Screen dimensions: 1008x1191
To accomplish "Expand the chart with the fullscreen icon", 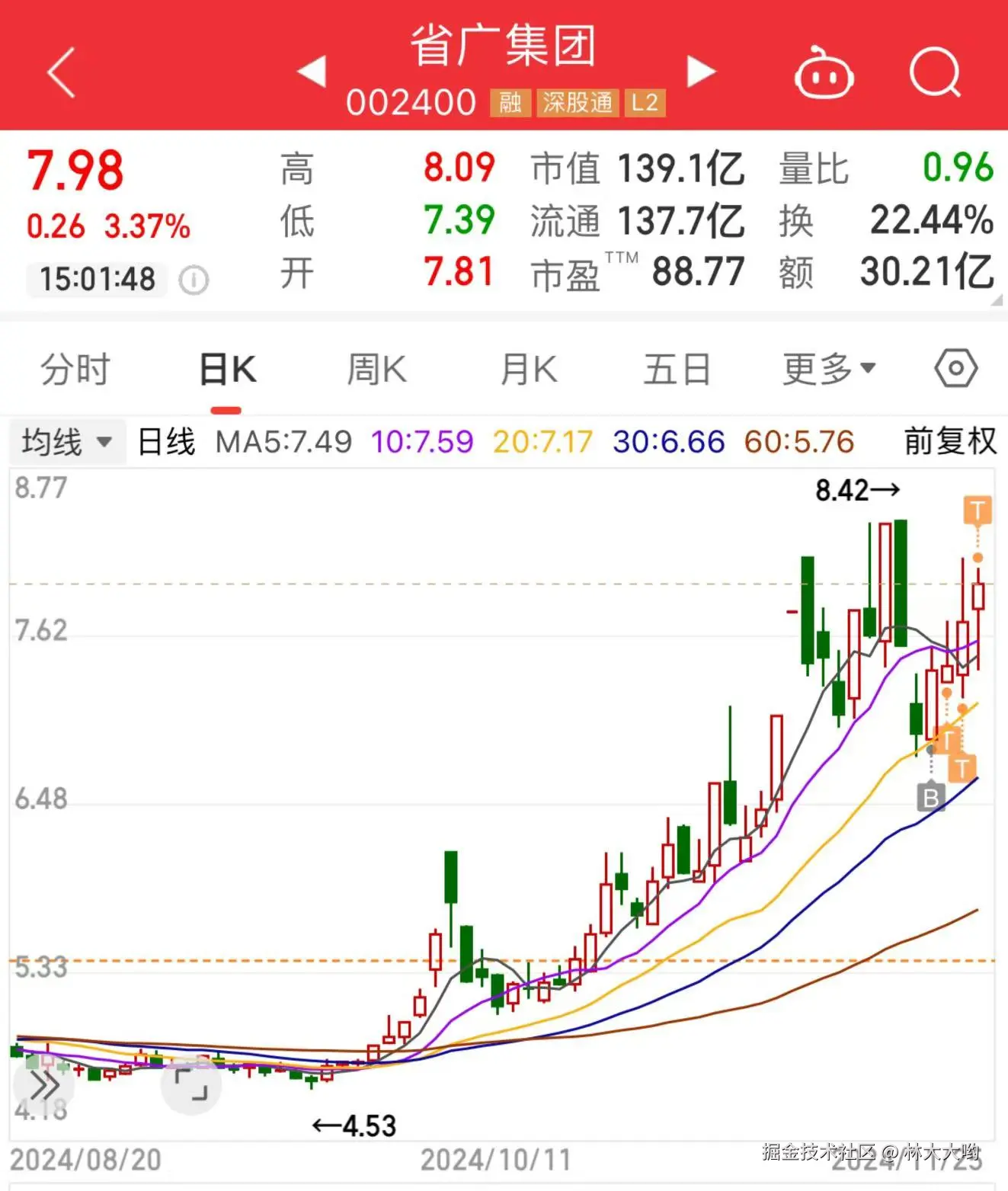I will (190, 1085).
